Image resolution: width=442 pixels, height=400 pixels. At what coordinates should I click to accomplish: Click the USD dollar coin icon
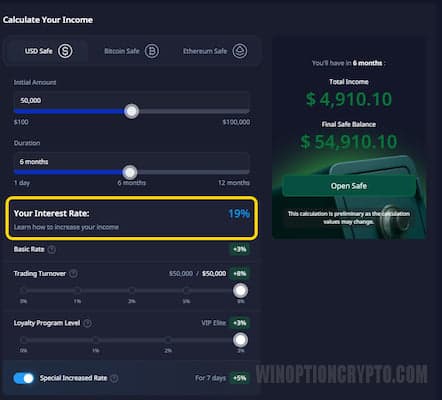[x=65, y=51]
